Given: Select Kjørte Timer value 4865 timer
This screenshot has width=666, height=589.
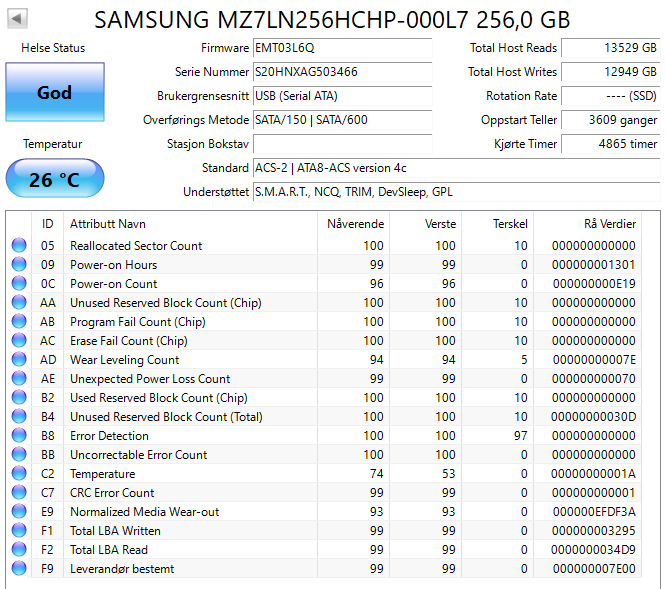Looking at the screenshot, I should click(611, 144).
